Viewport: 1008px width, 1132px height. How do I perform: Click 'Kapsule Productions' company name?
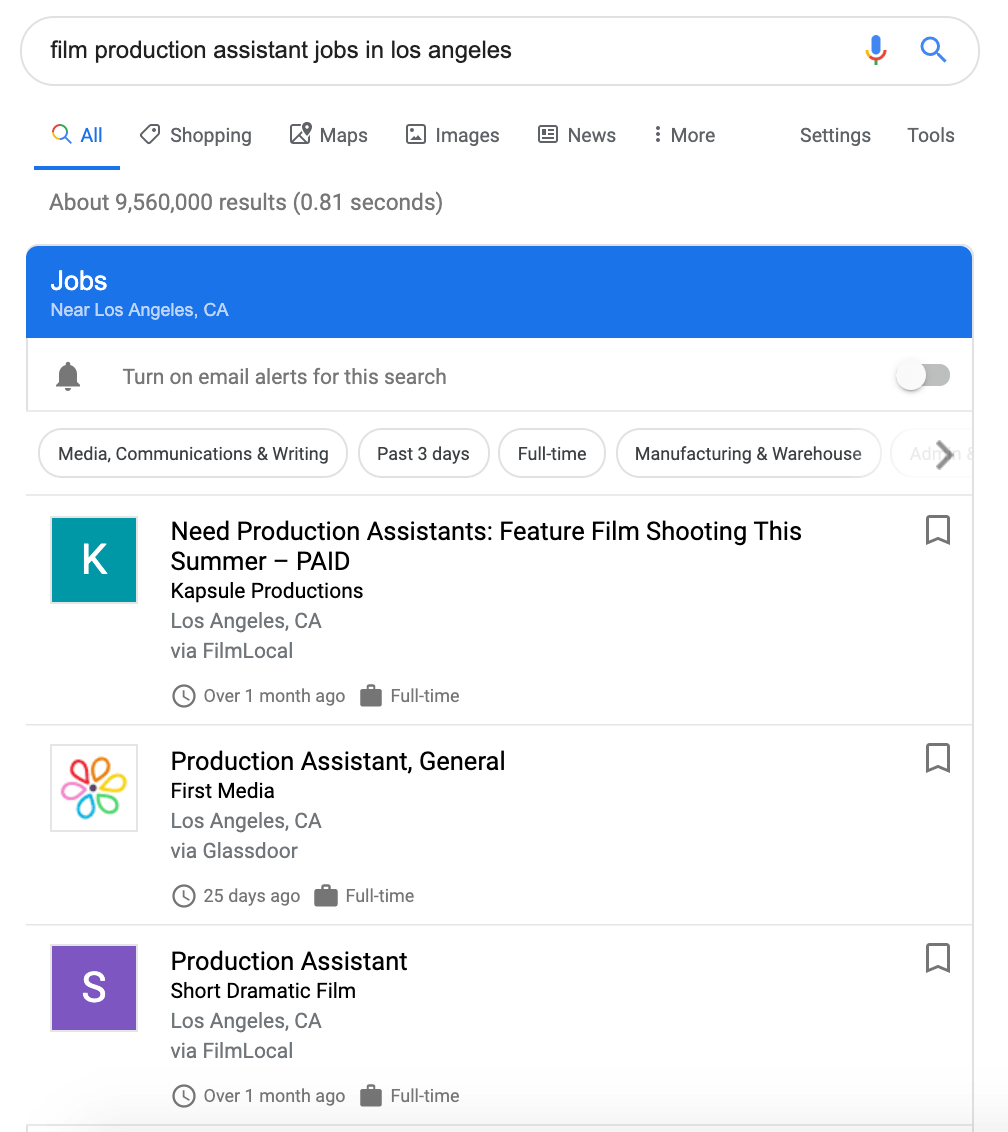pyautogui.click(x=266, y=591)
